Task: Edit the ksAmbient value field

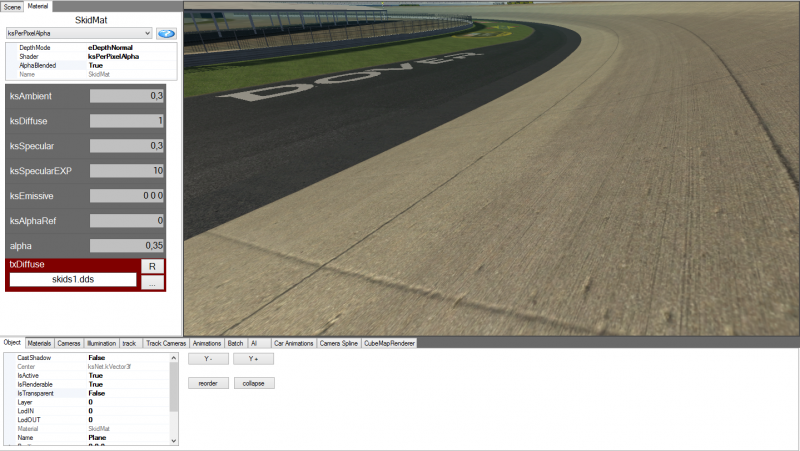Action: click(127, 96)
